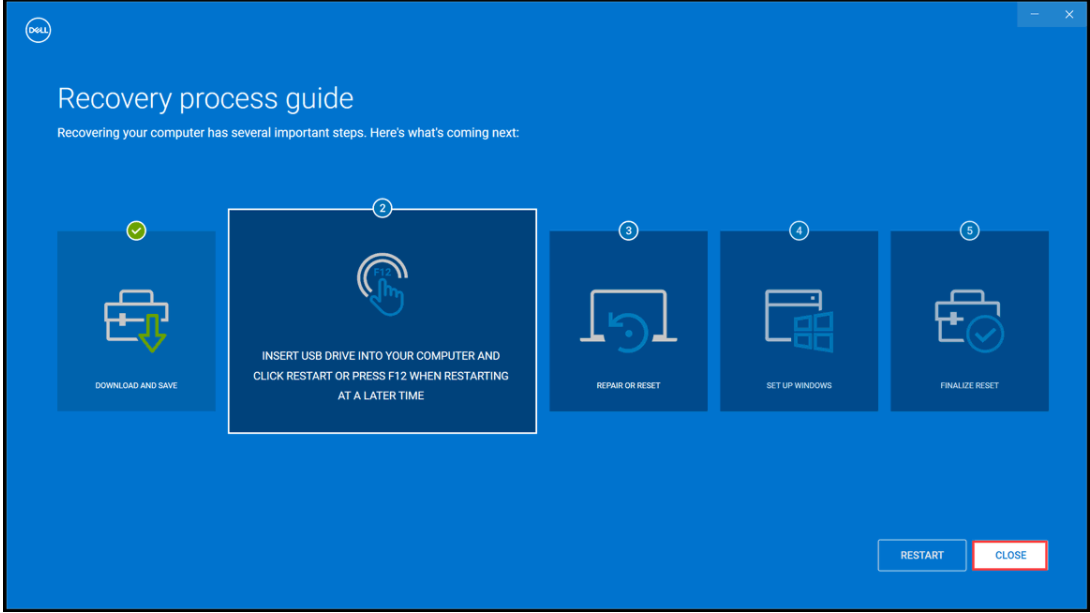
Task: Click the Download and Save toolbox icon
Action: coord(136,320)
